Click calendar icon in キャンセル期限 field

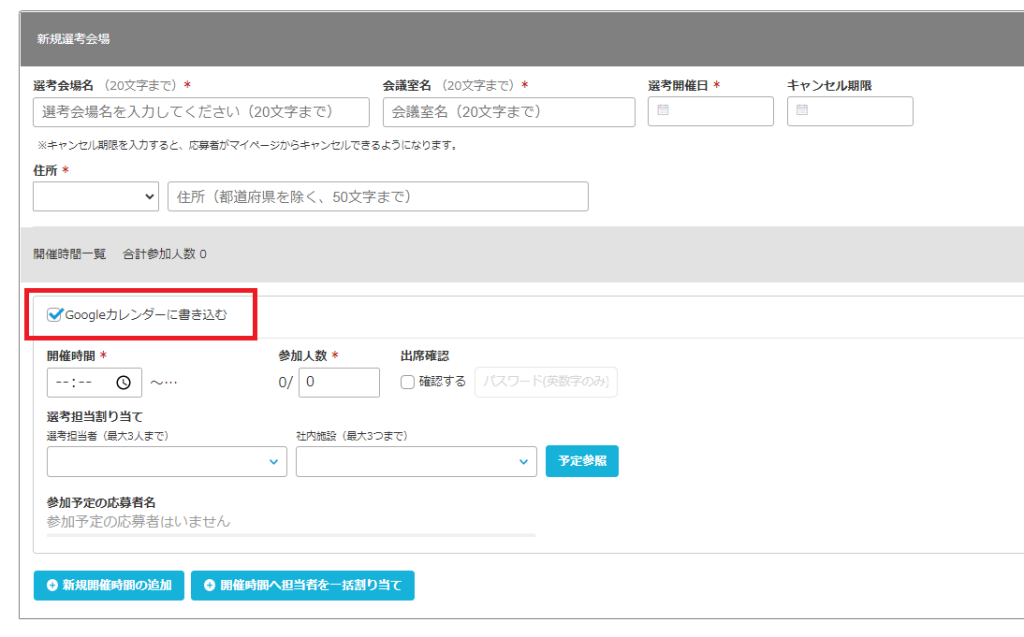click(802, 111)
